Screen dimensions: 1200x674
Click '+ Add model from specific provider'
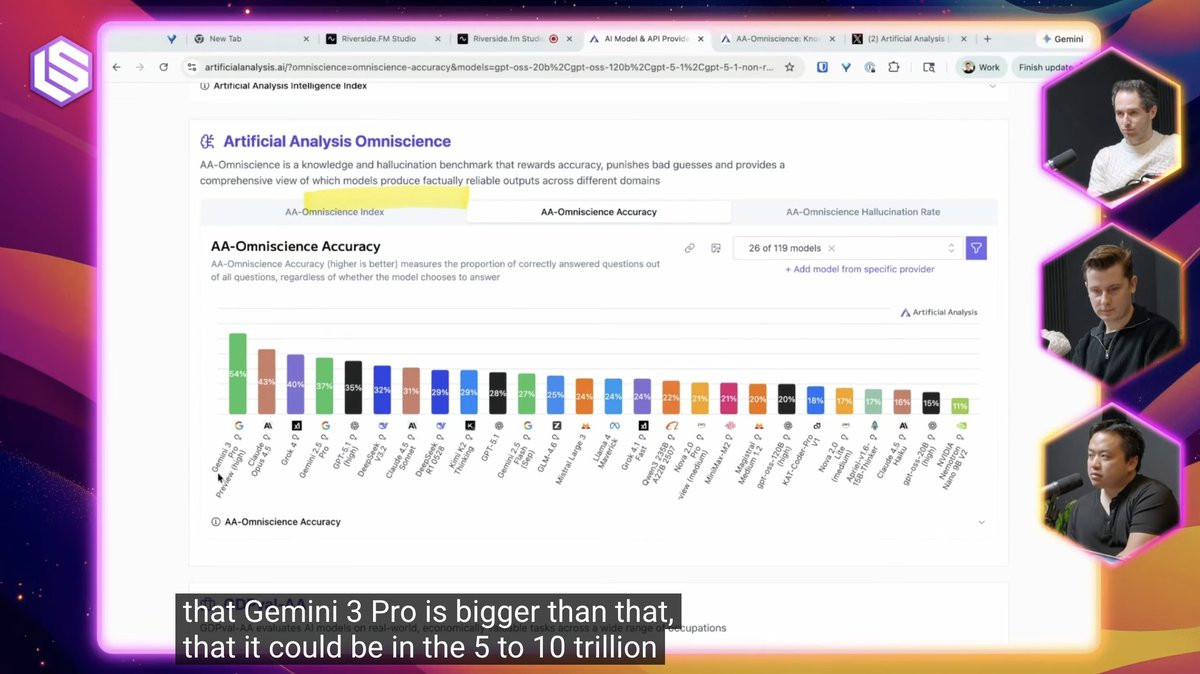pyautogui.click(x=860, y=269)
